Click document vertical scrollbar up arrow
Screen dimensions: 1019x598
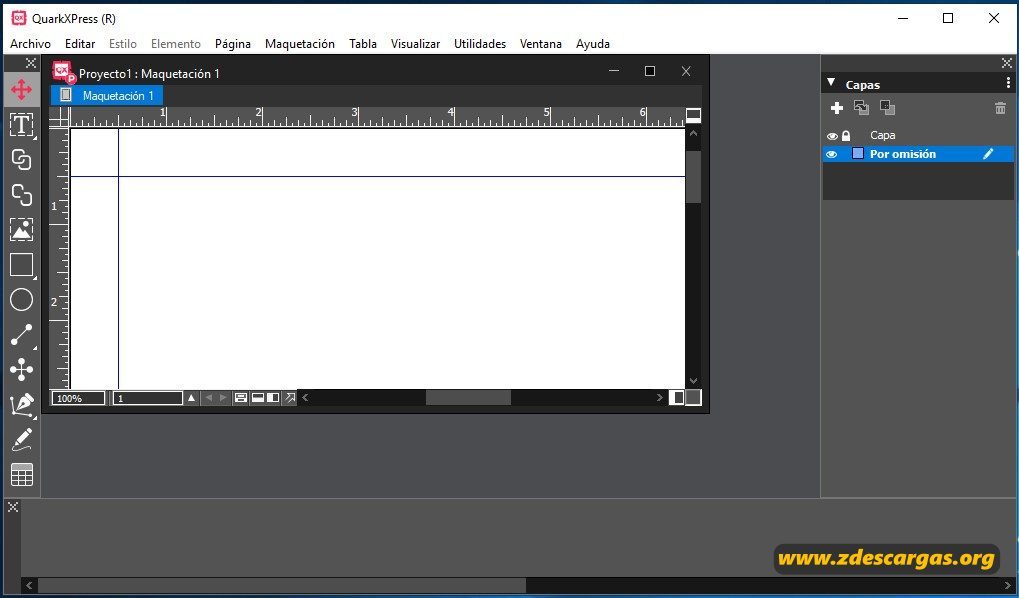pyautogui.click(x=693, y=133)
